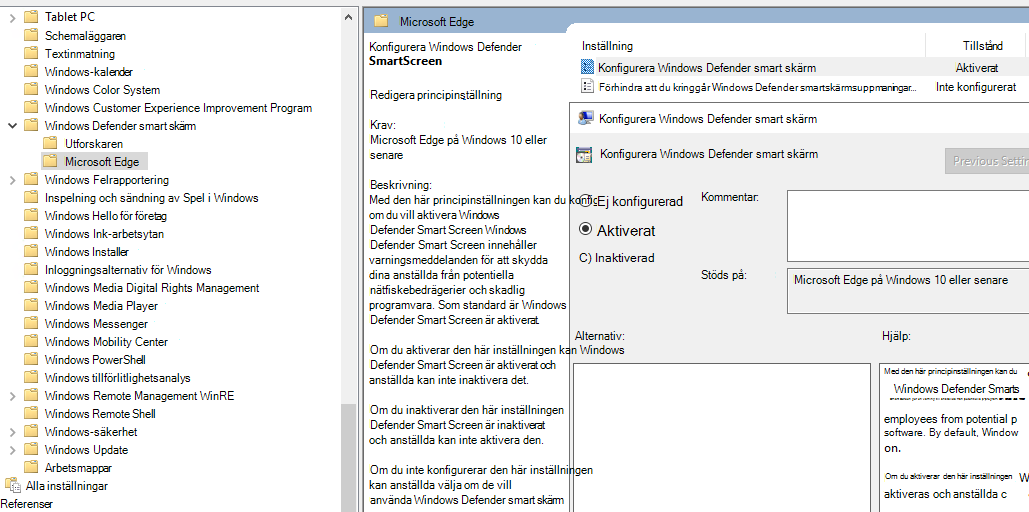Expand the Windows Felrapportering node

click(x=12, y=180)
